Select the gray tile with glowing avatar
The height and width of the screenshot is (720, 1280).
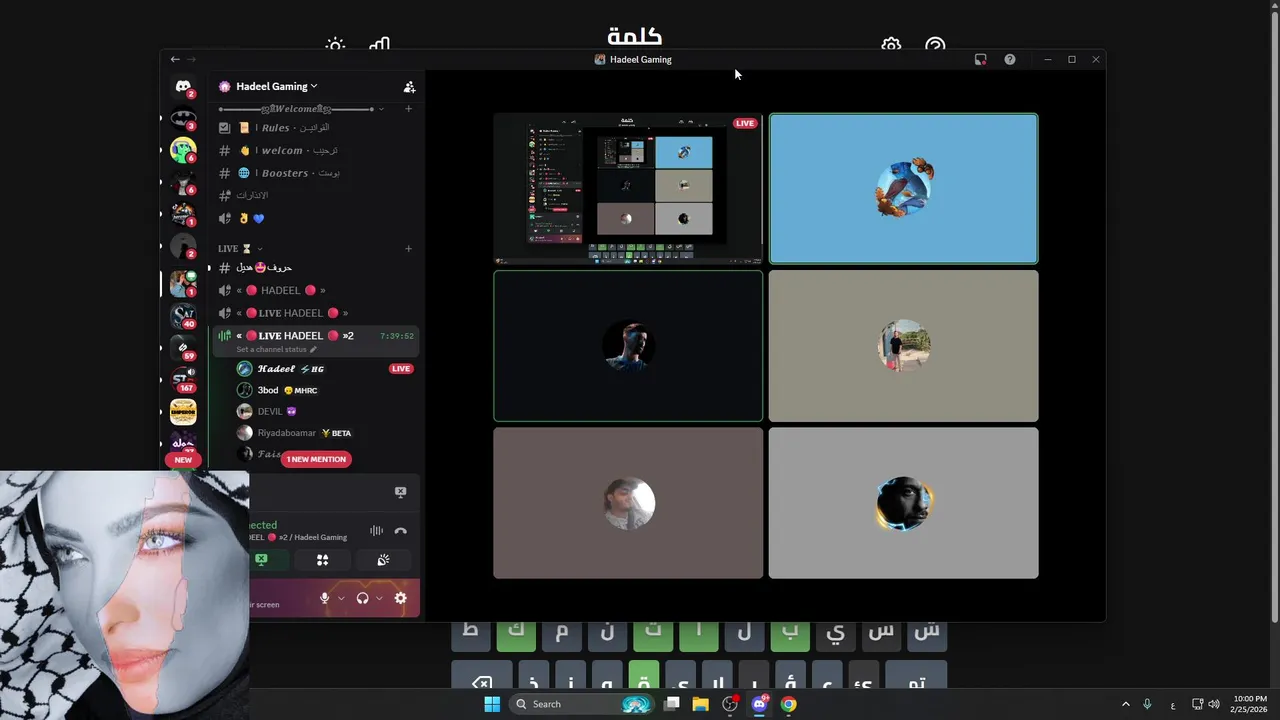point(903,503)
